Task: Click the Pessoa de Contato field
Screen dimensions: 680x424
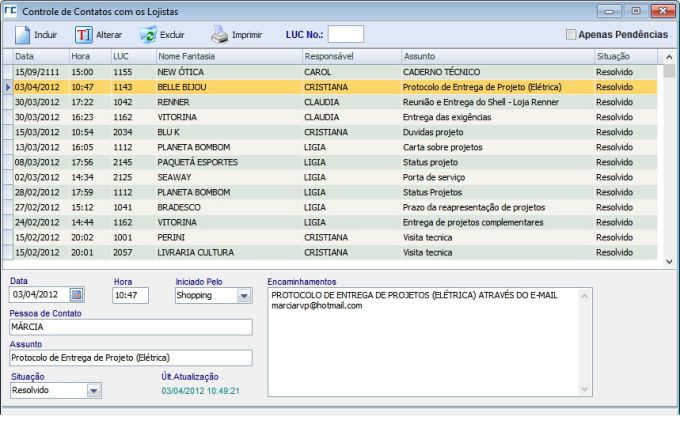Action: click(x=131, y=327)
